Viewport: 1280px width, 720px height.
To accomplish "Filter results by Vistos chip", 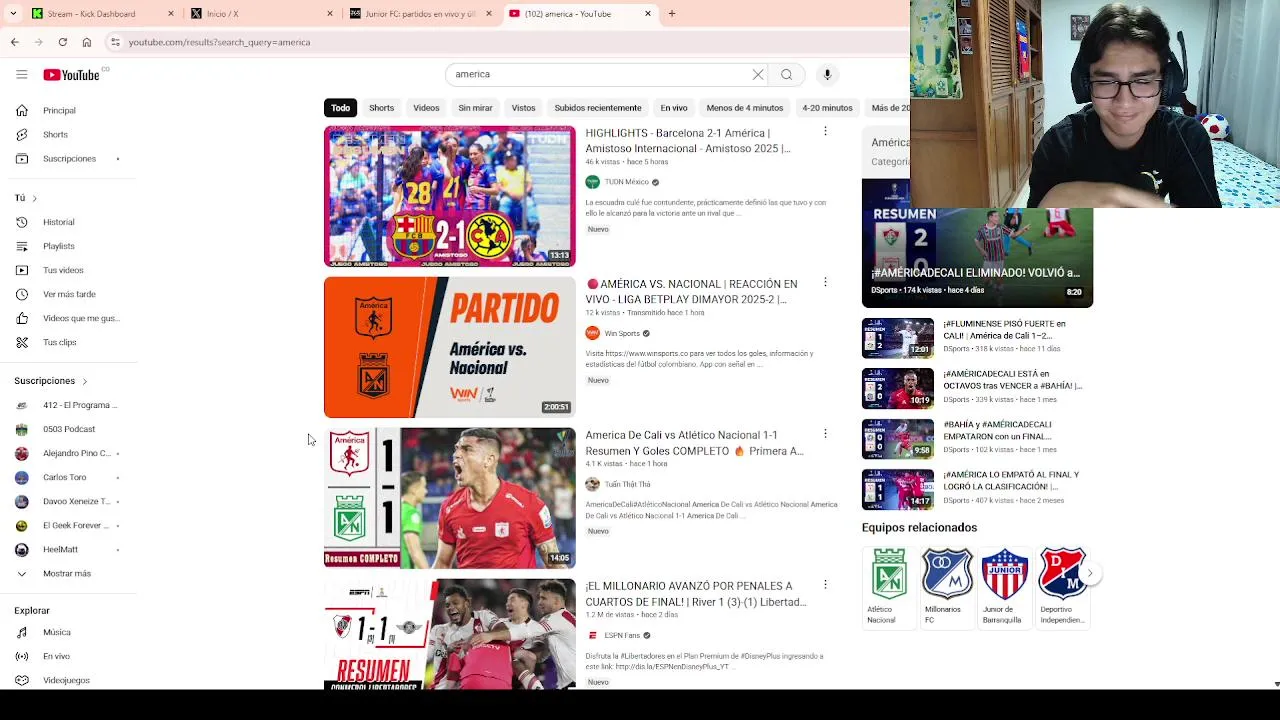I will point(523,108).
